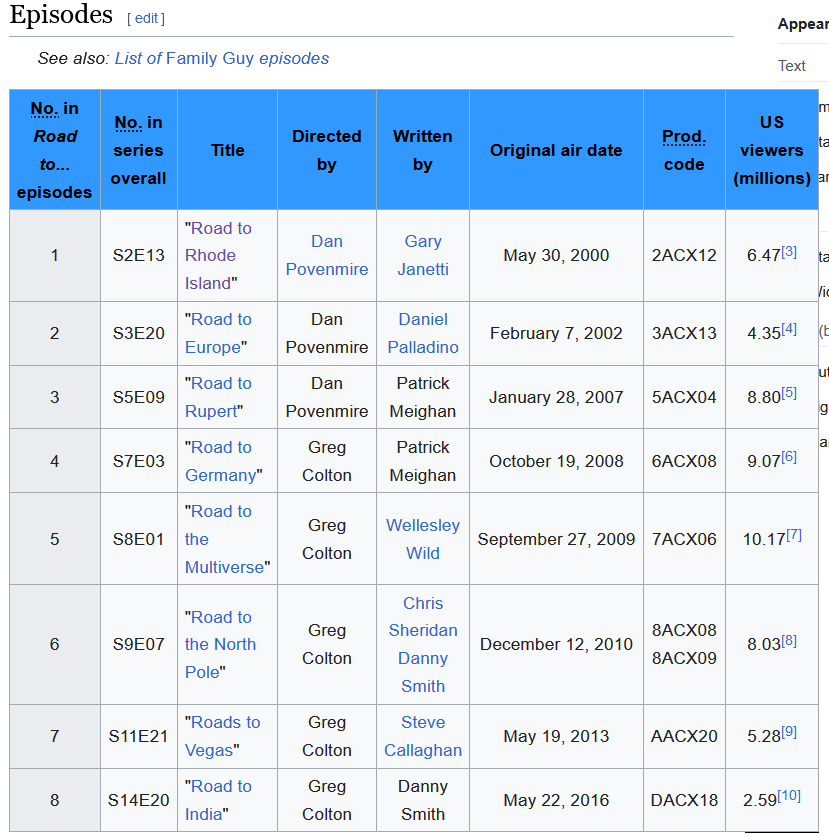Viewport: 829px width, 837px height.
Task: Select the Text option in Appearance panel
Action: click(x=791, y=66)
